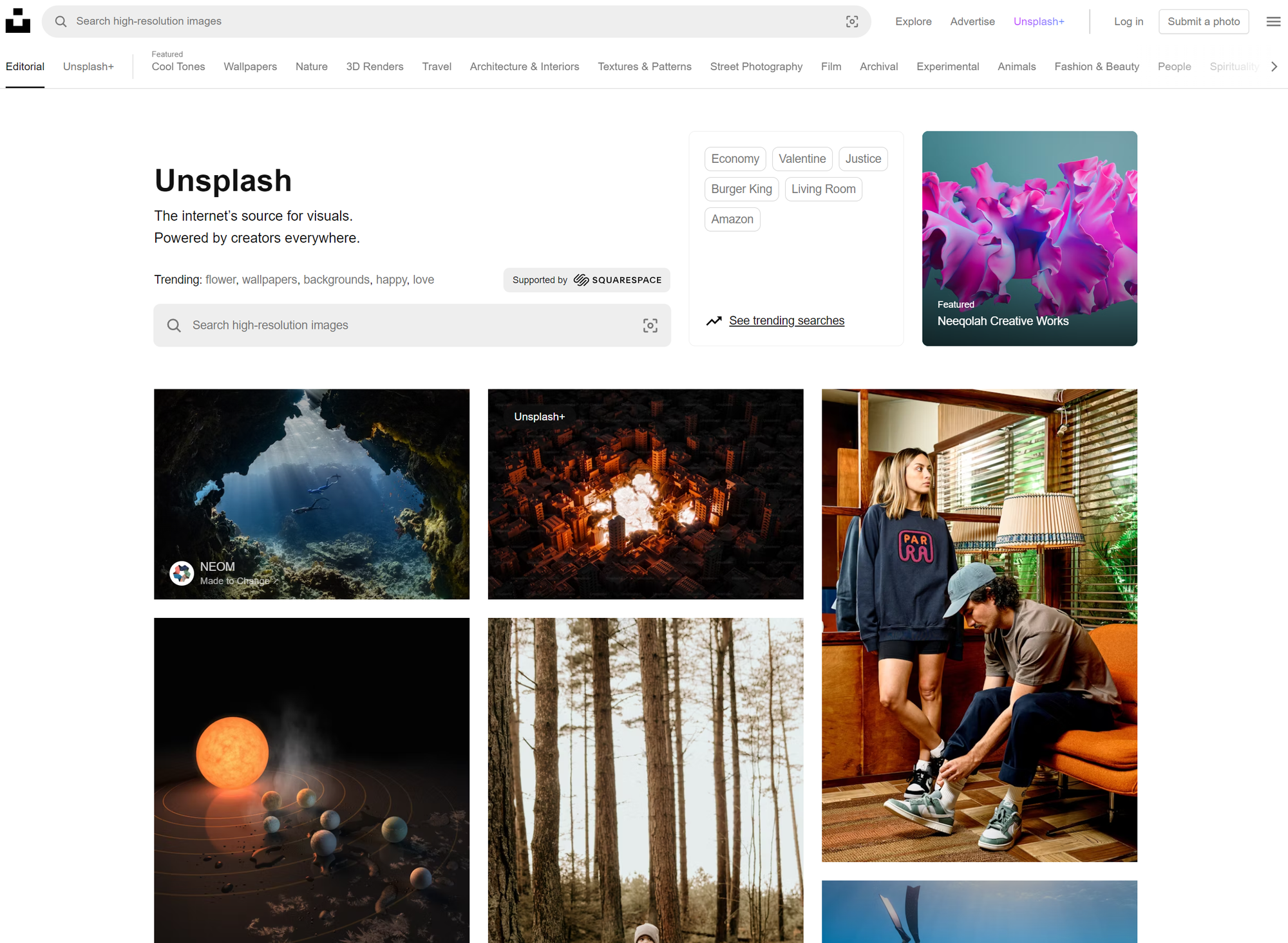Select the Street Photography category
The height and width of the screenshot is (943, 1288).
point(756,67)
